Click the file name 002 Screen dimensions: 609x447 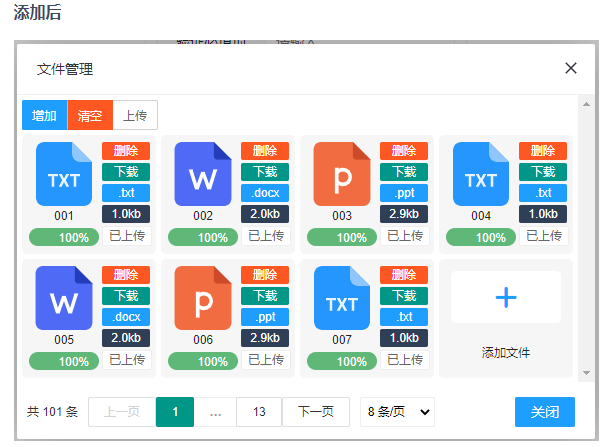[203, 216]
